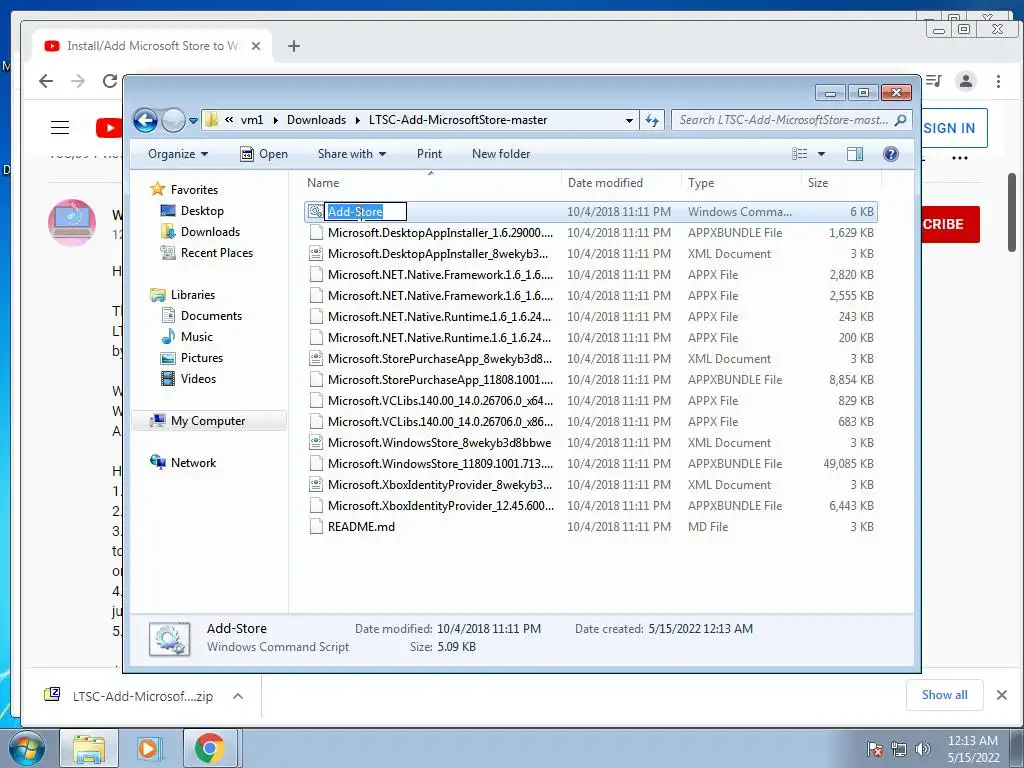Viewport: 1024px width, 768px height.
Task: Expand the address bar history dropdown
Action: [629, 121]
